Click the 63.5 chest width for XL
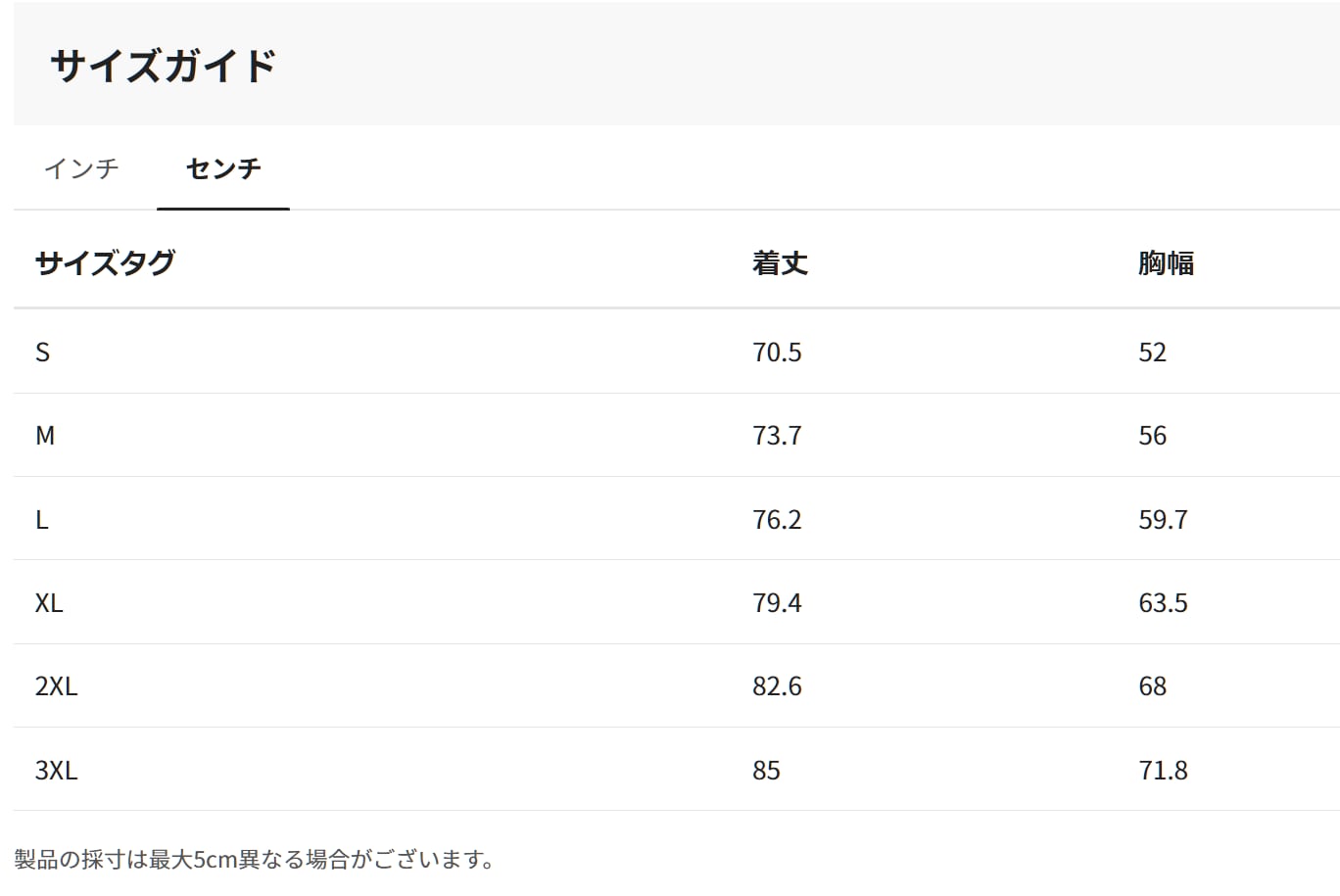Viewport: 1340px width, 896px height. (x=1163, y=603)
